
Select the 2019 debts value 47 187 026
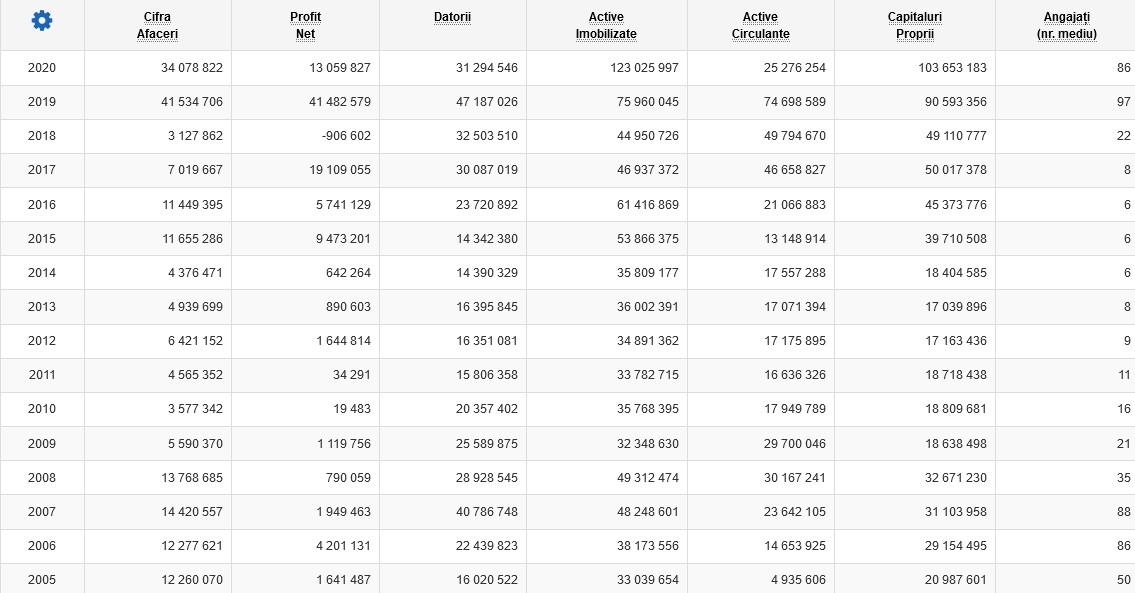[486, 101]
